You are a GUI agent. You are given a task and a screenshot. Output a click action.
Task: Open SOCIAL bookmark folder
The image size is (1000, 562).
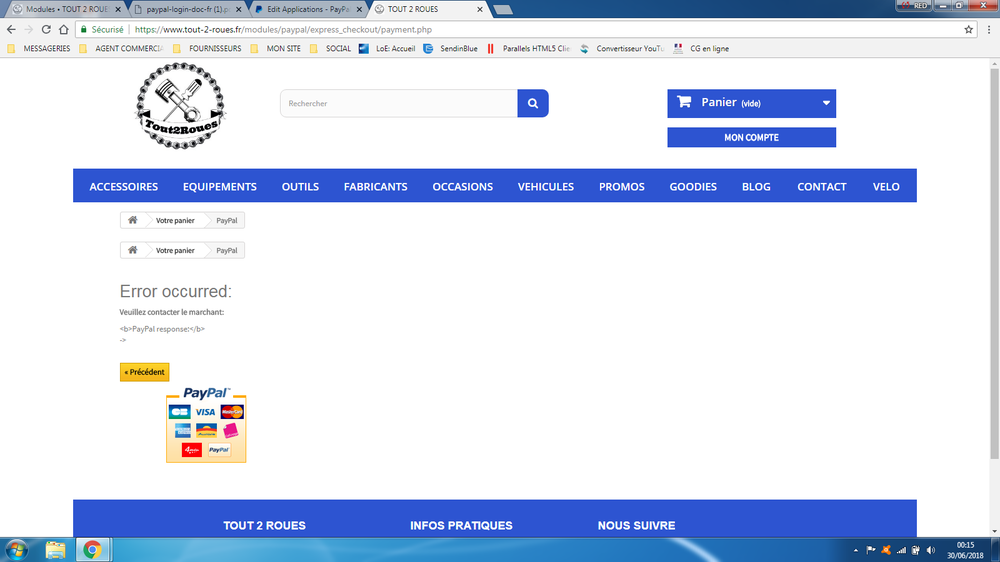click(331, 48)
